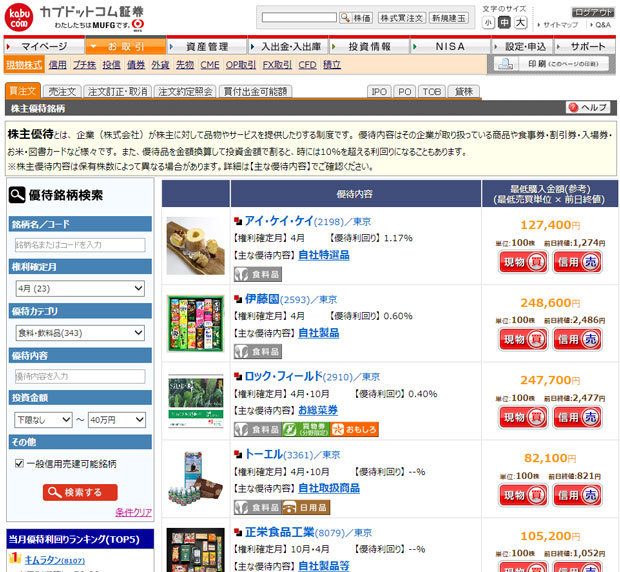Viewport: 620px width, 572px height.
Task: Open 投資金額 upper limit dropdown 40万円
Action: tap(117, 420)
